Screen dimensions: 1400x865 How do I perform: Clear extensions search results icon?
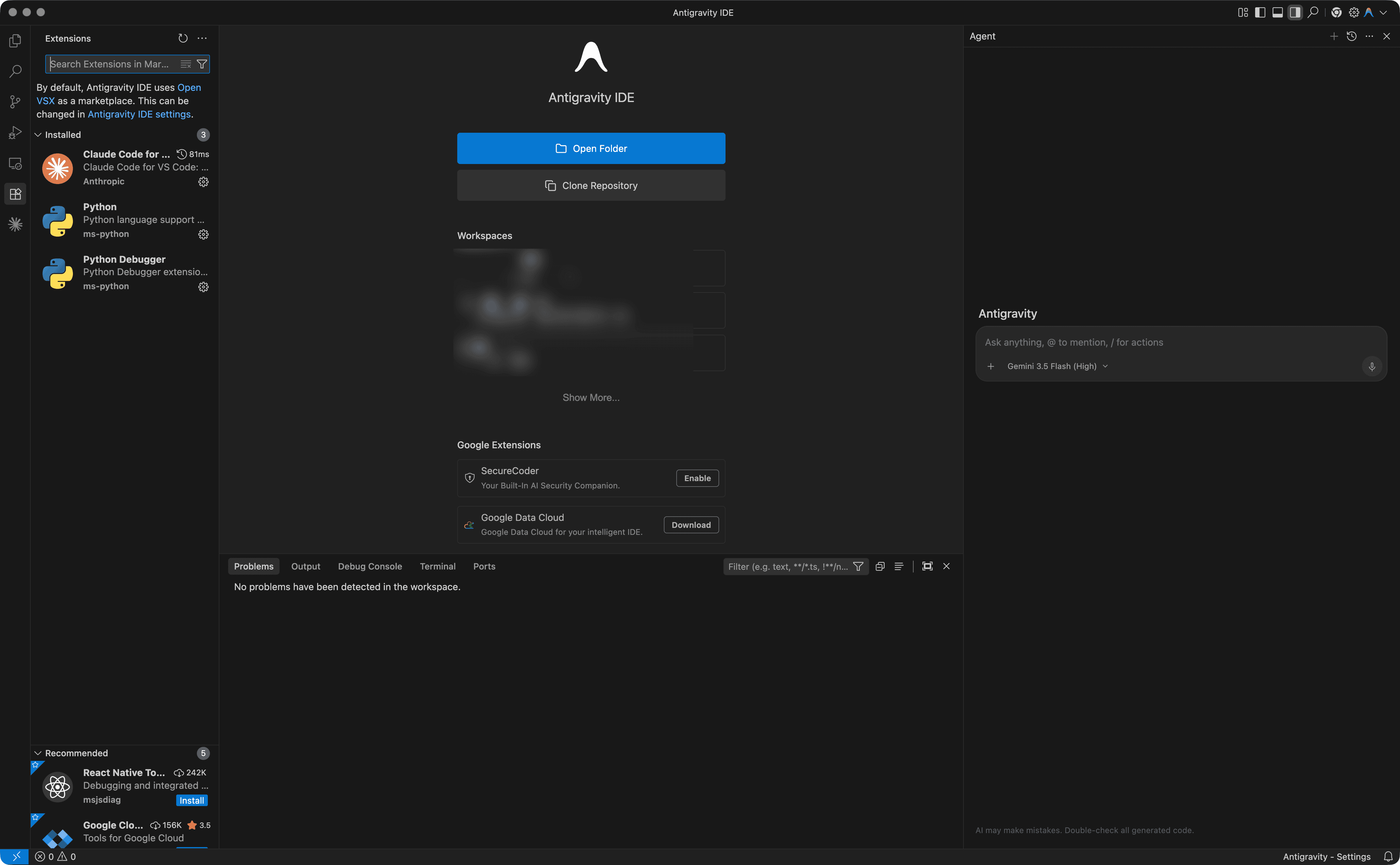click(186, 64)
